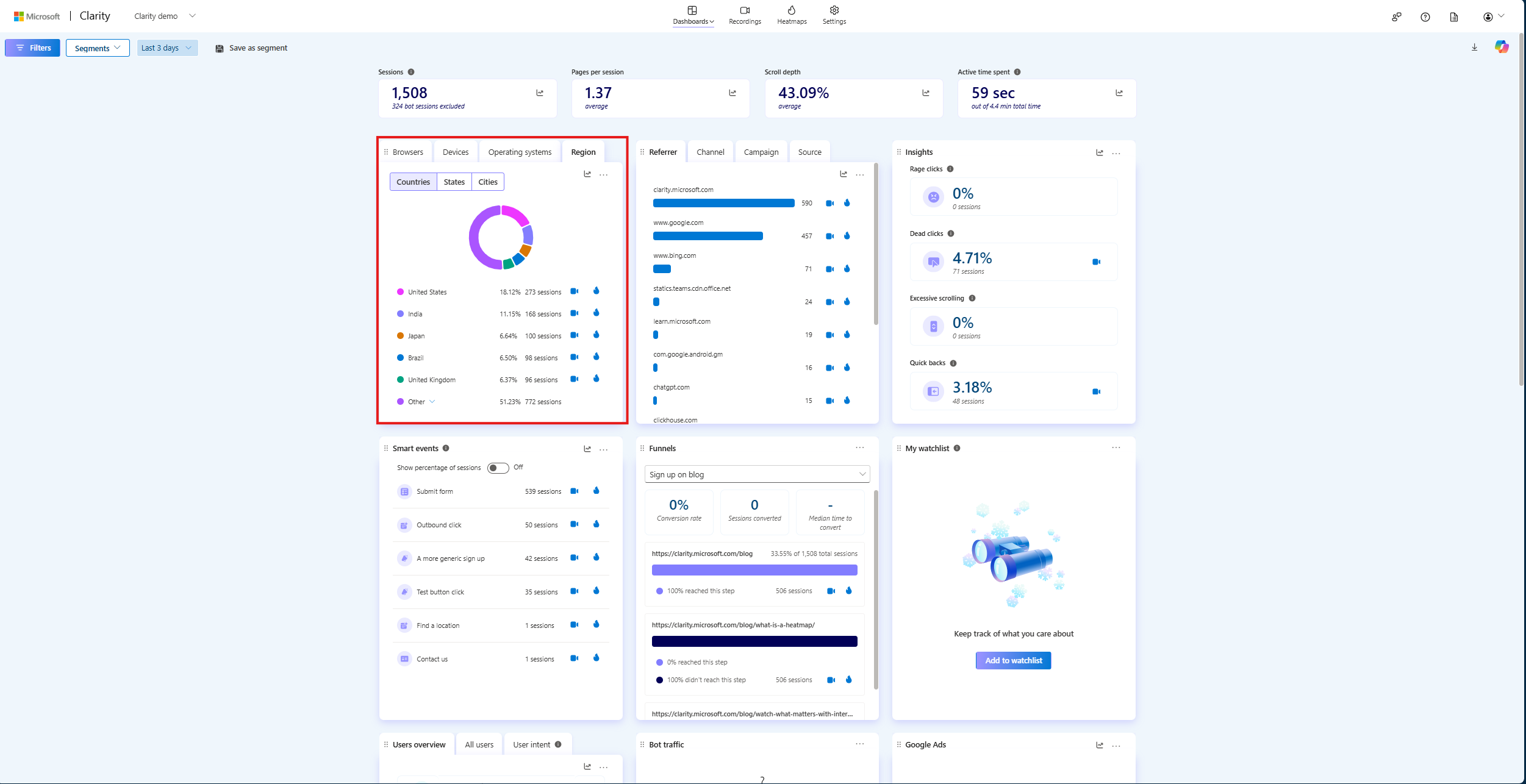Change the Last 3 days date range
The image size is (1526, 784).
click(167, 48)
